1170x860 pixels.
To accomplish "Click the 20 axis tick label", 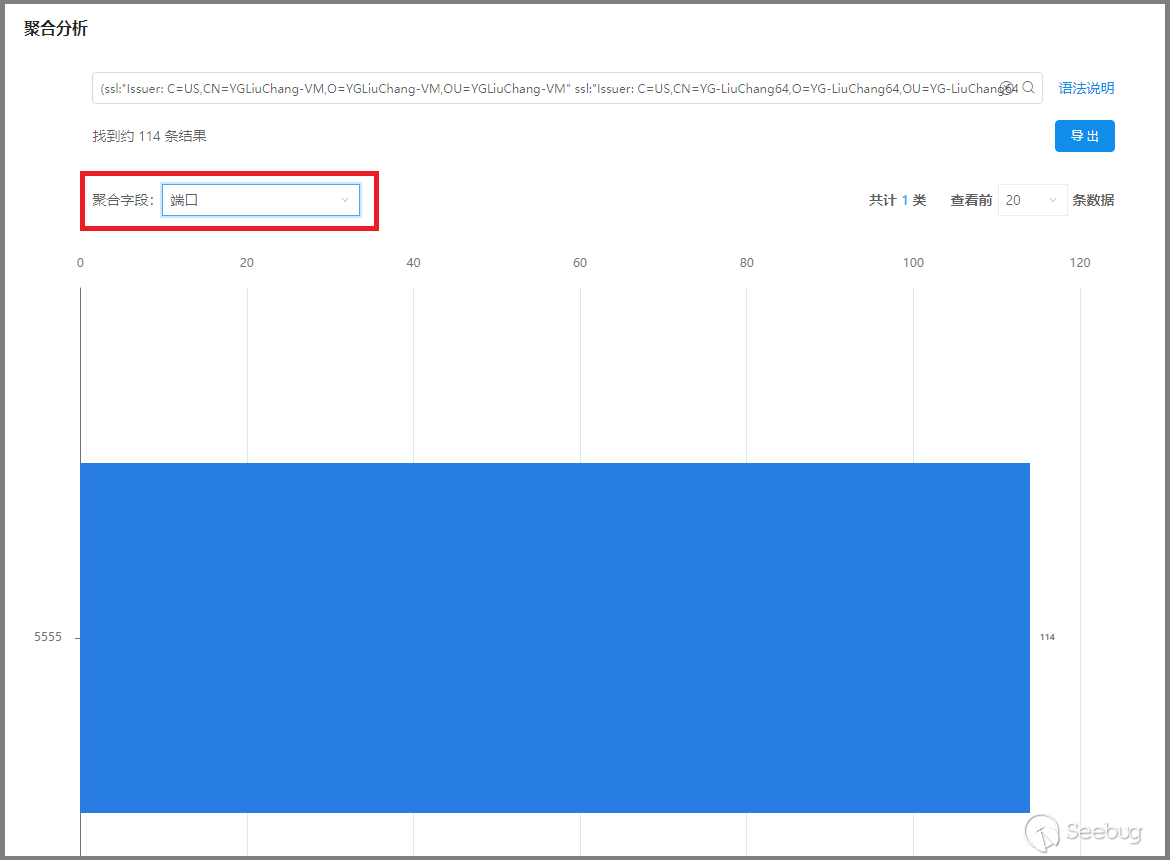I will click(x=247, y=263).
